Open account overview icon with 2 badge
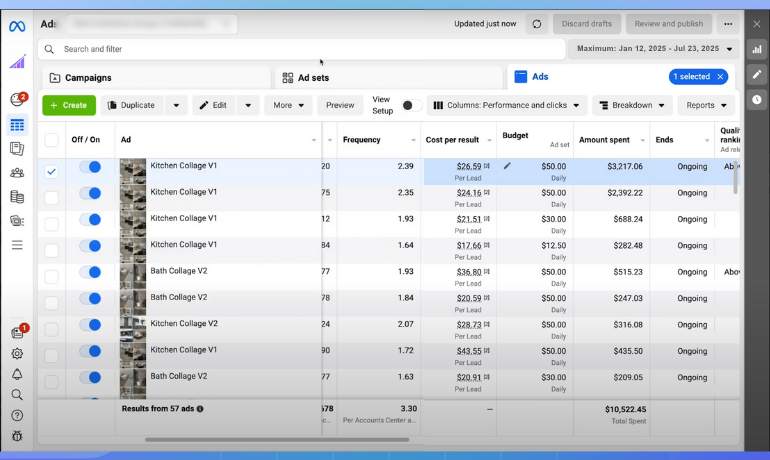The image size is (770, 460). coord(18,100)
